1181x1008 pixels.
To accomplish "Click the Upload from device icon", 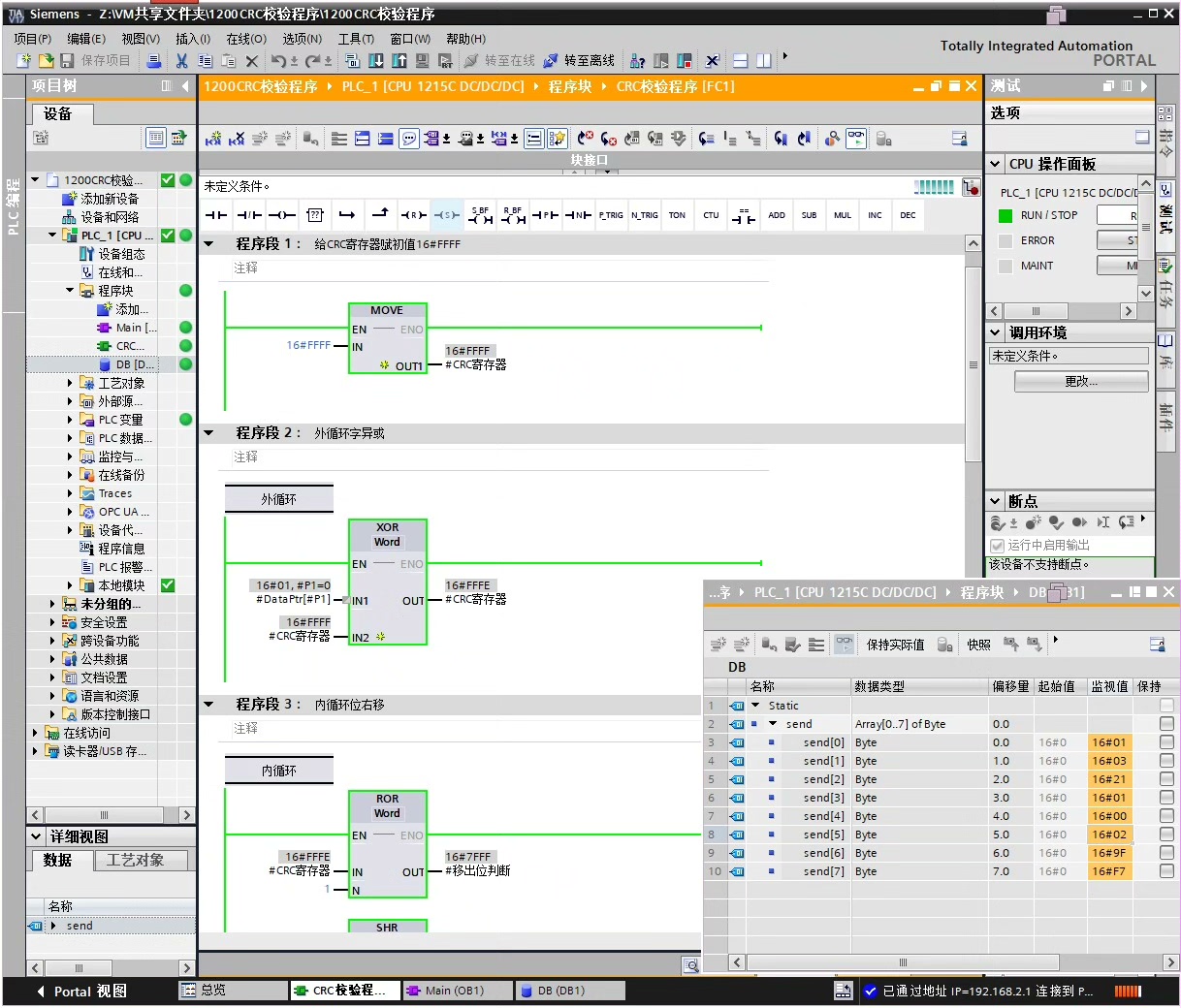I will tap(399, 60).
